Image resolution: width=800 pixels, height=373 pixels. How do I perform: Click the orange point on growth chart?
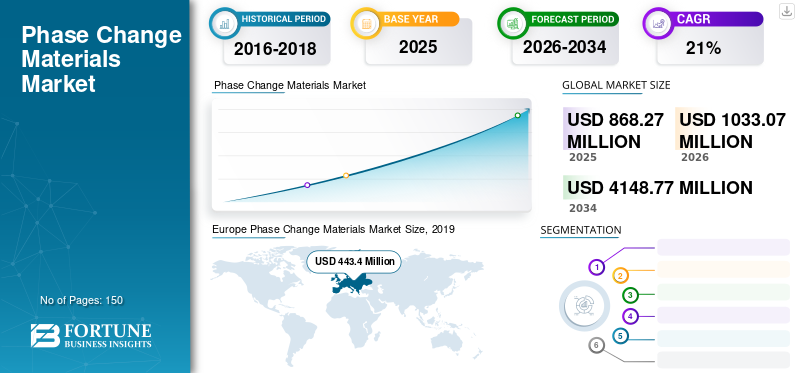click(346, 176)
